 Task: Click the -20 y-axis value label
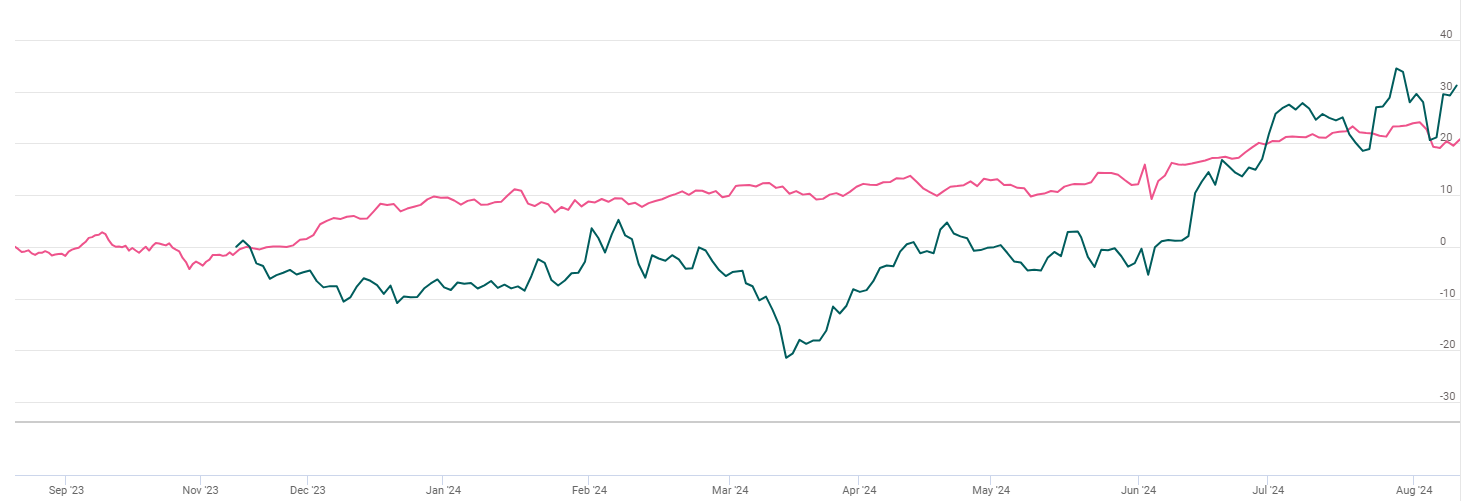tap(1445, 344)
